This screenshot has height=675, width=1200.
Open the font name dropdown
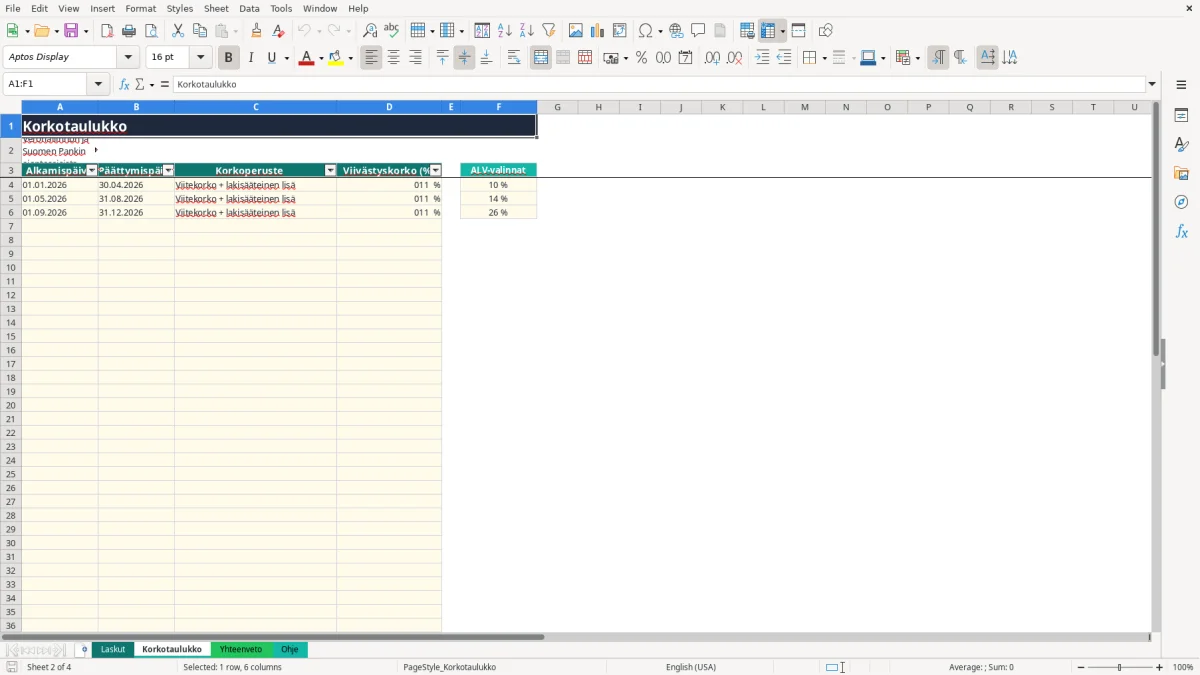click(128, 58)
